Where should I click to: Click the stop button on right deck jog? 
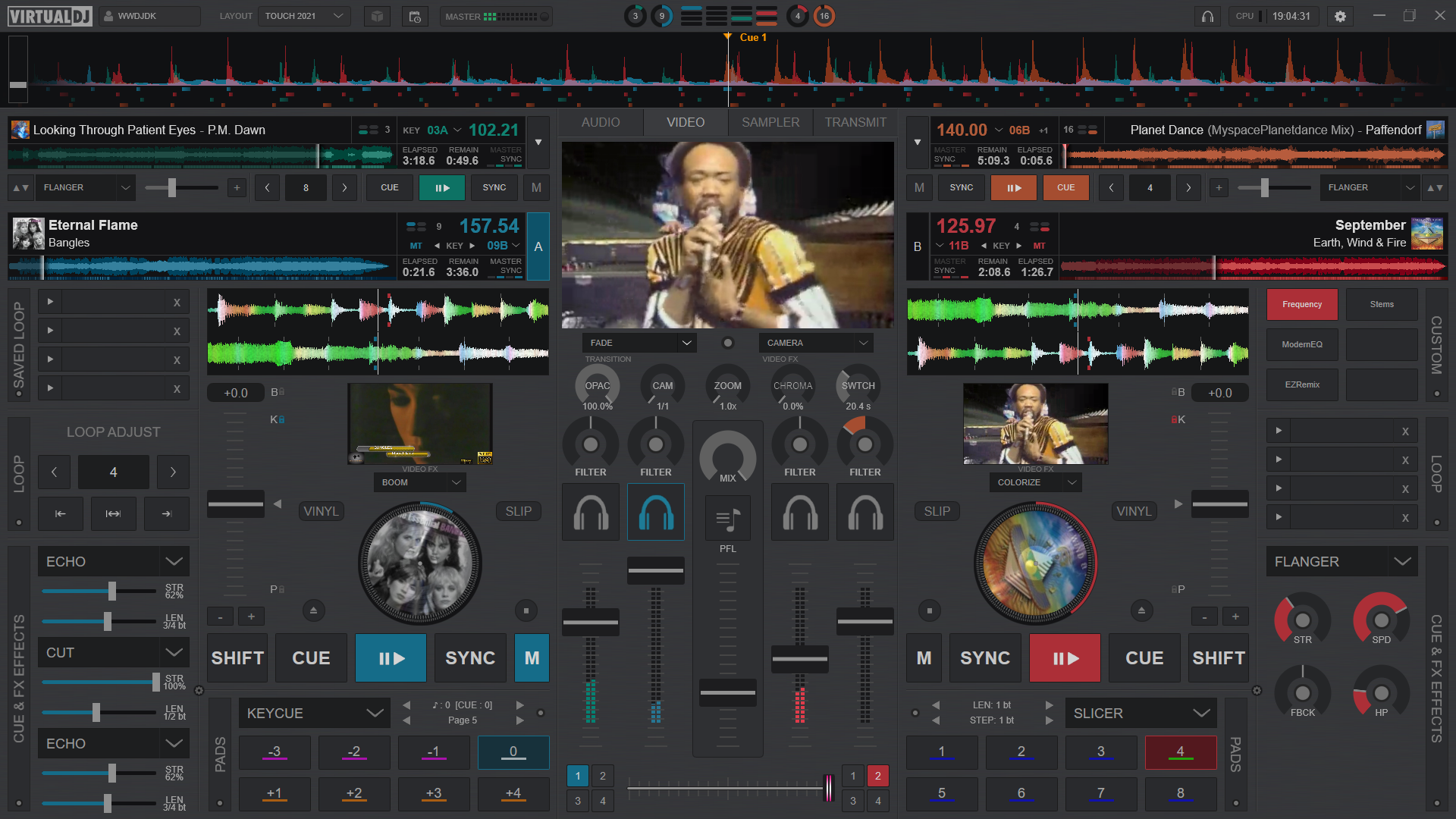click(929, 610)
